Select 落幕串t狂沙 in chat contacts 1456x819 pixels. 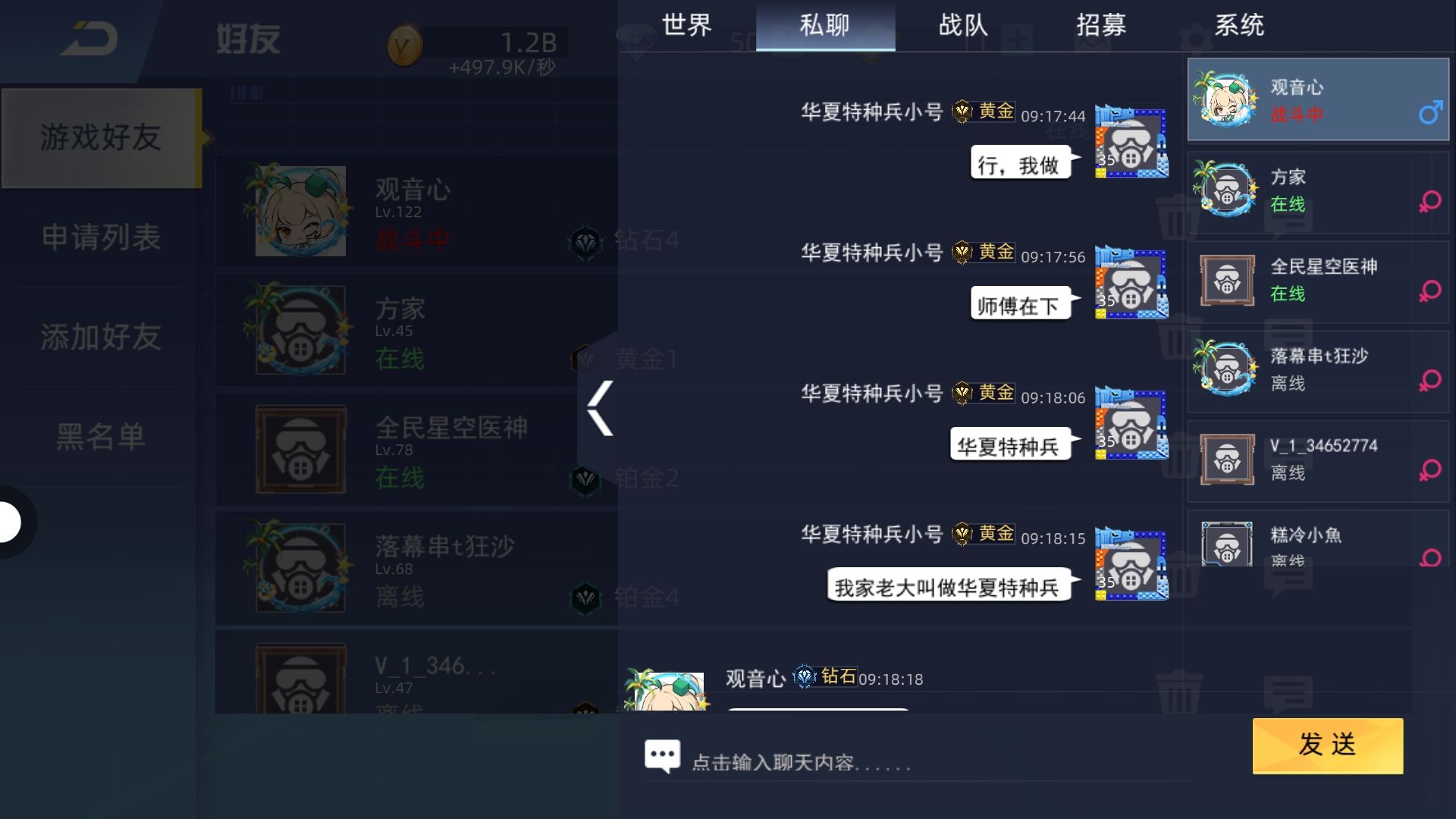(1318, 371)
